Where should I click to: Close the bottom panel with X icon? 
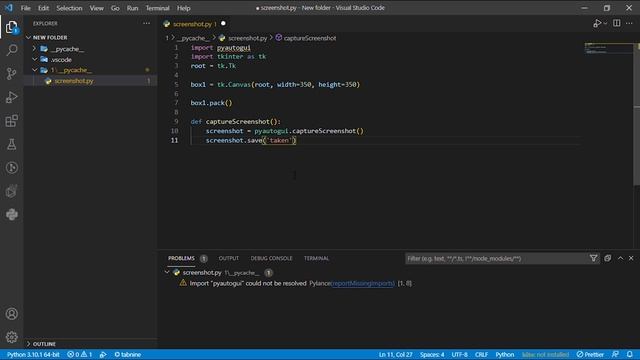pyautogui.click(x=631, y=258)
